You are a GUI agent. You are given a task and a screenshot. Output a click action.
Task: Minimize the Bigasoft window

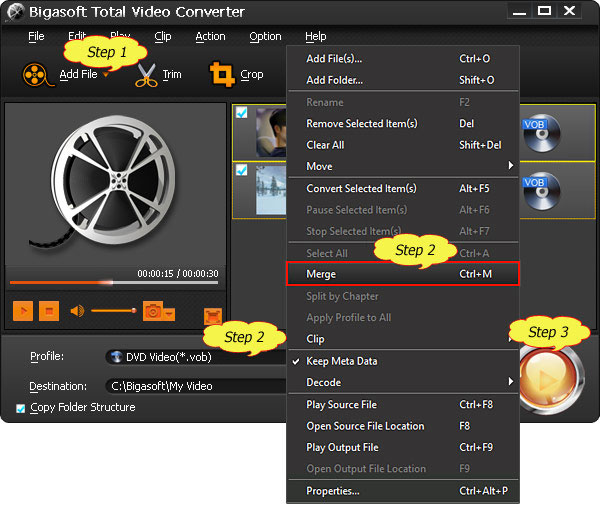[x=519, y=11]
